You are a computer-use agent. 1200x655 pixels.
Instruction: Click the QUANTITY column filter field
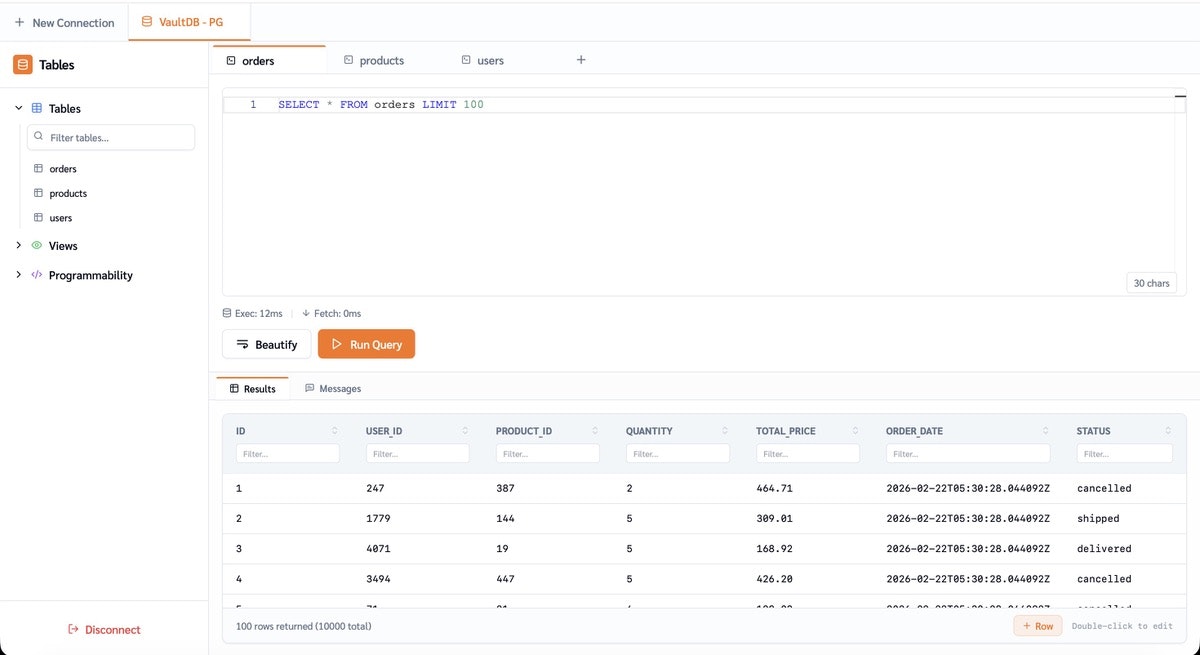click(677, 453)
